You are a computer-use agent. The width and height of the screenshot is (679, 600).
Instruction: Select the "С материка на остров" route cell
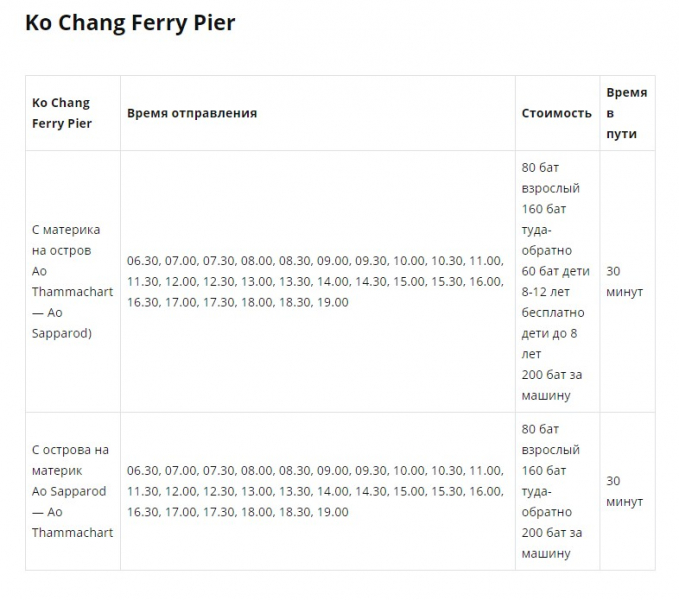[66, 240]
